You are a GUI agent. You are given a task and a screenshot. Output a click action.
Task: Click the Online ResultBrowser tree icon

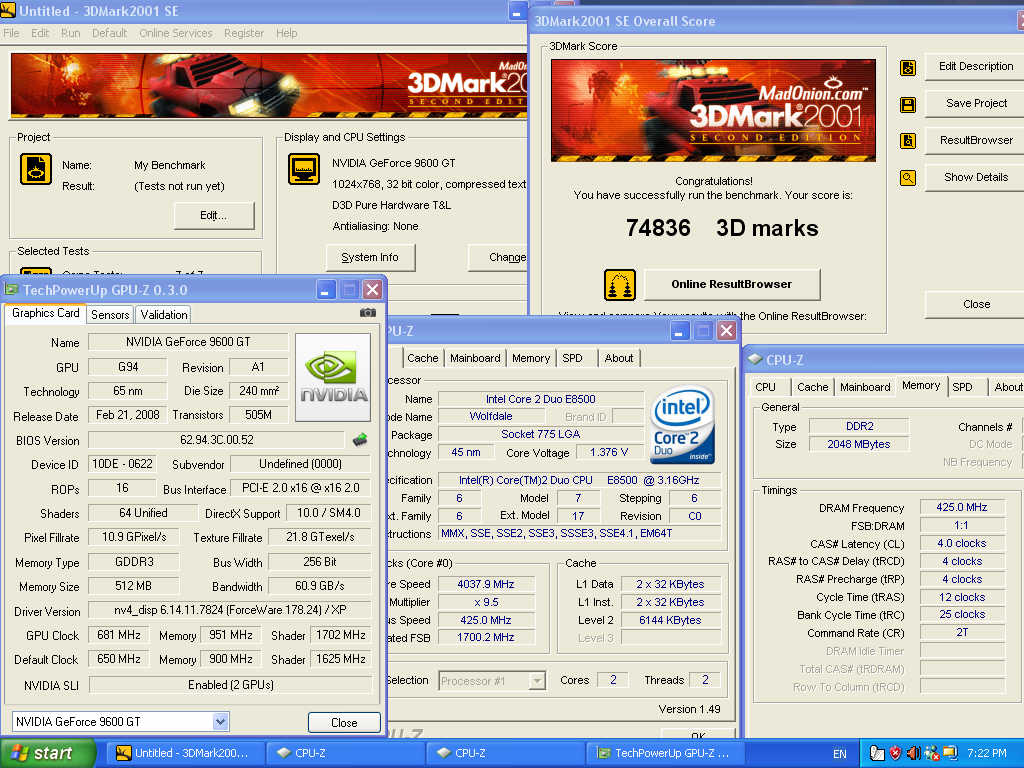click(620, 285)
